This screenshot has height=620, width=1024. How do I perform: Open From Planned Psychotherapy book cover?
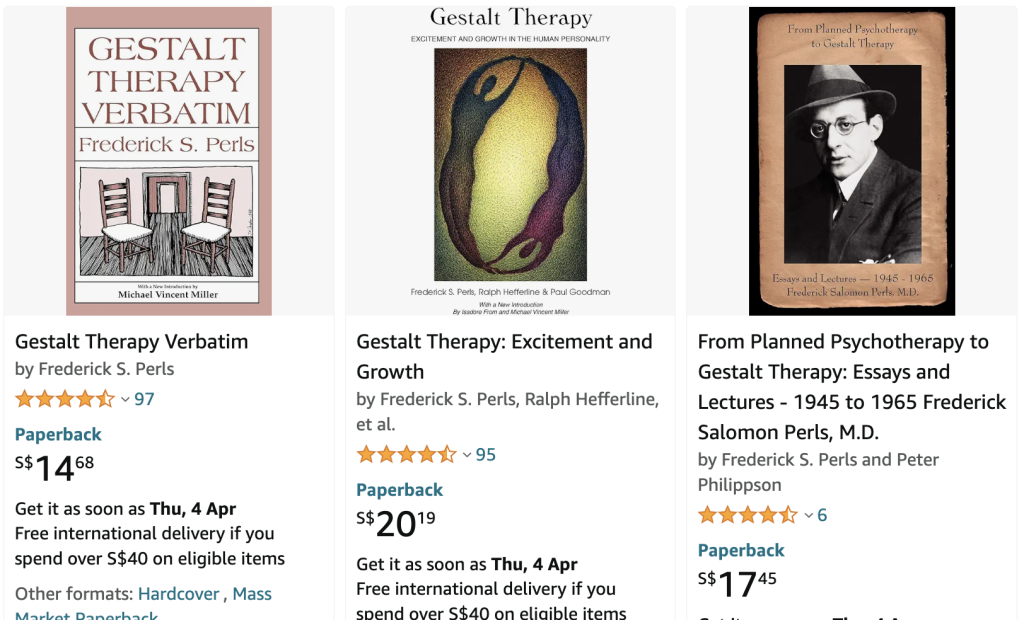pos(852,161)
